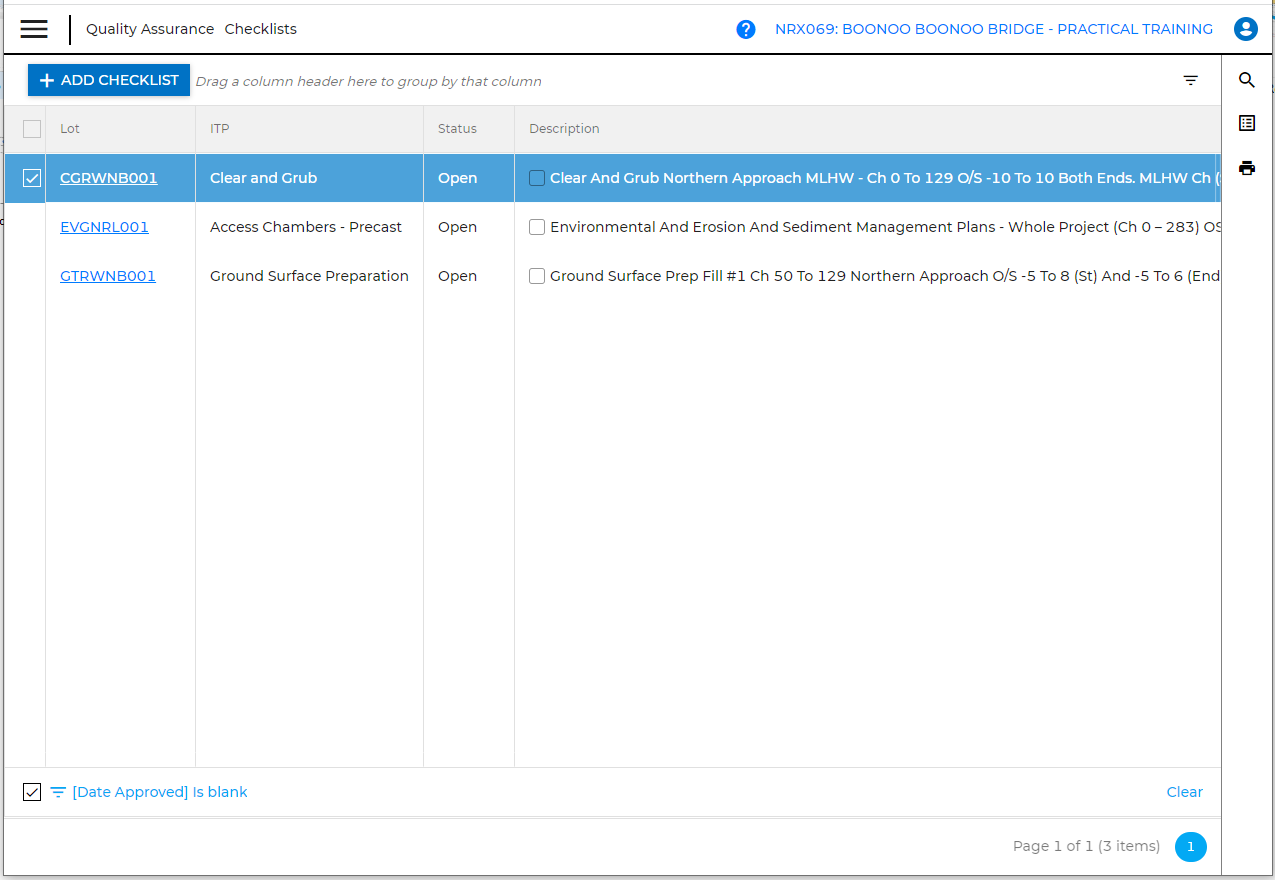Sort by the Status column header
Image resolution: width=1275 pixels, height=880 pixels.
click(x=457, y=129)
